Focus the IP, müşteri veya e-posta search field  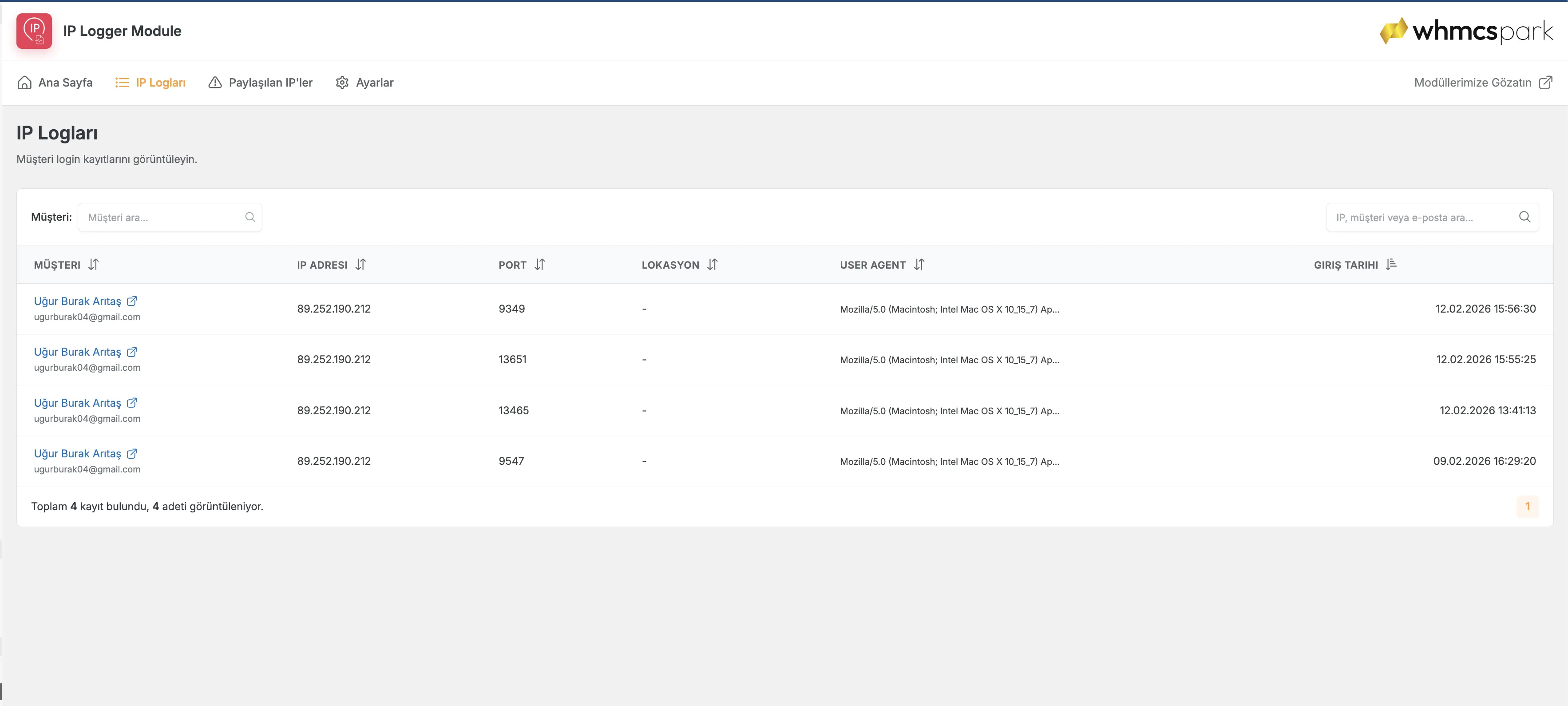point(1432,217)
